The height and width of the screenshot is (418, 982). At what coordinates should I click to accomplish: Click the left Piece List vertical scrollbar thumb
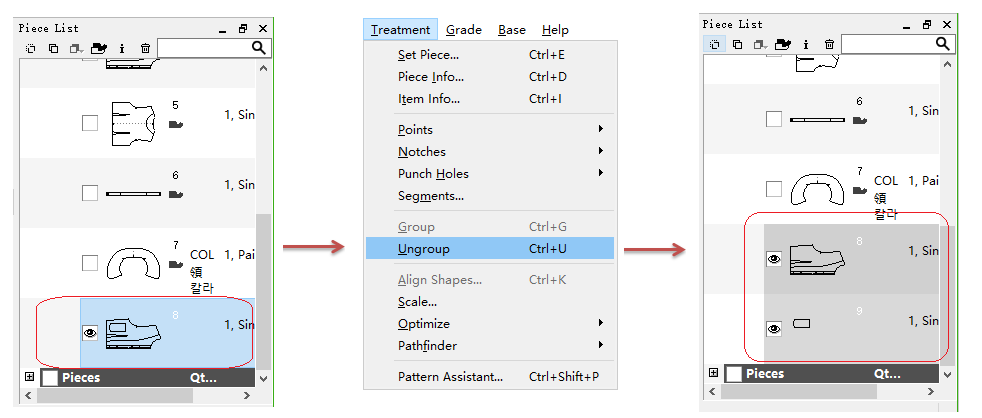[264, 290]
